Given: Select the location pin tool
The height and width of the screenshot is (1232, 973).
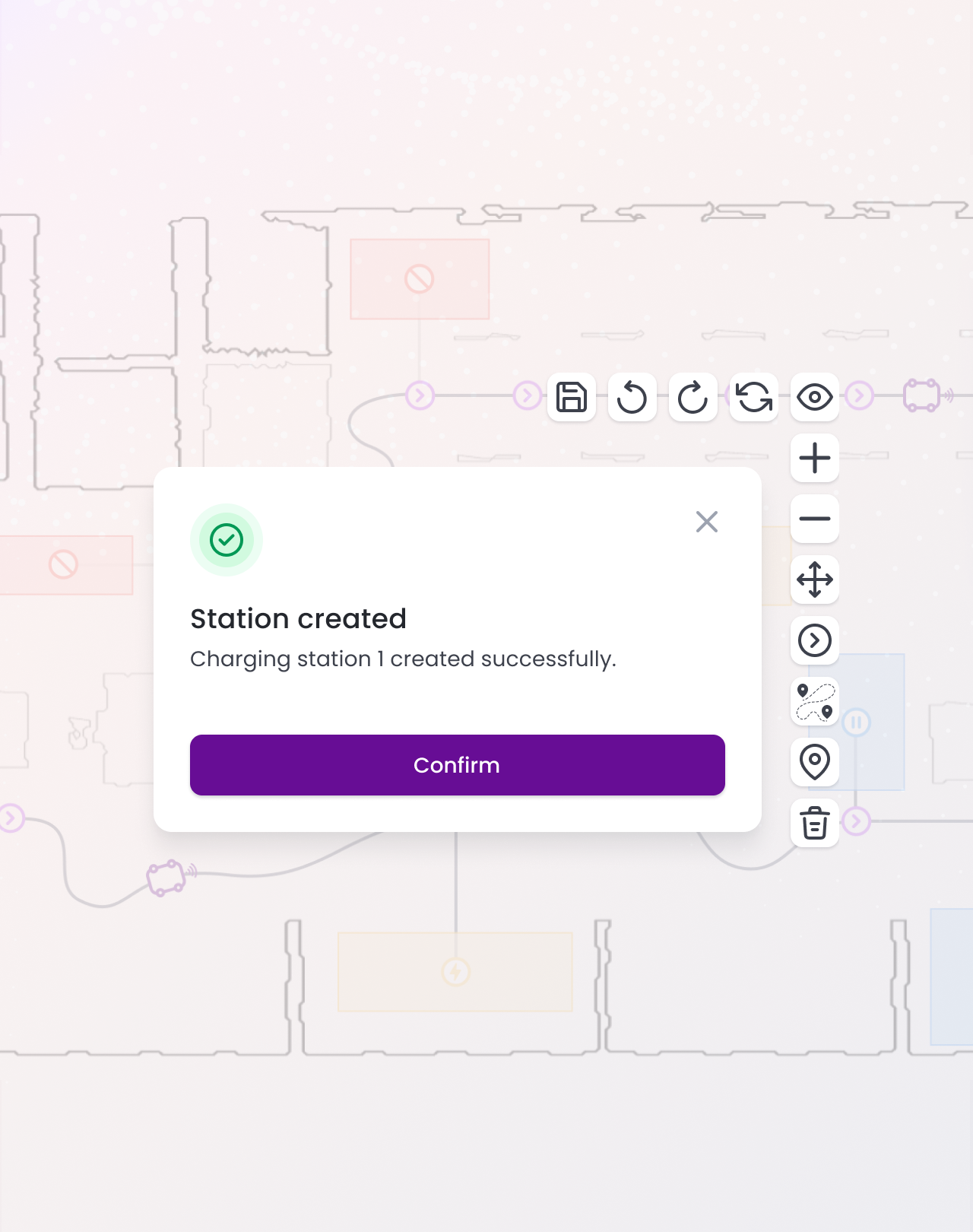Looking at the screenshot, I should tap(815, 762).
